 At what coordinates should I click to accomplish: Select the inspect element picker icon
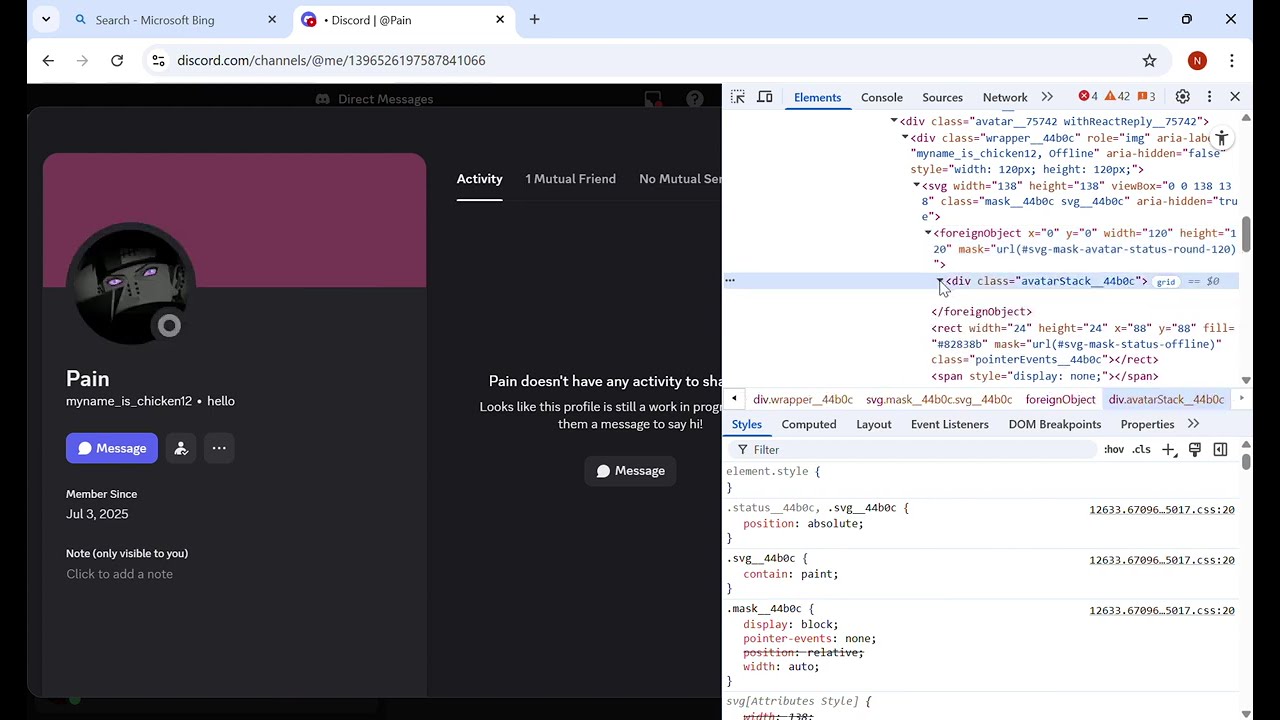[x=738, y=97]
